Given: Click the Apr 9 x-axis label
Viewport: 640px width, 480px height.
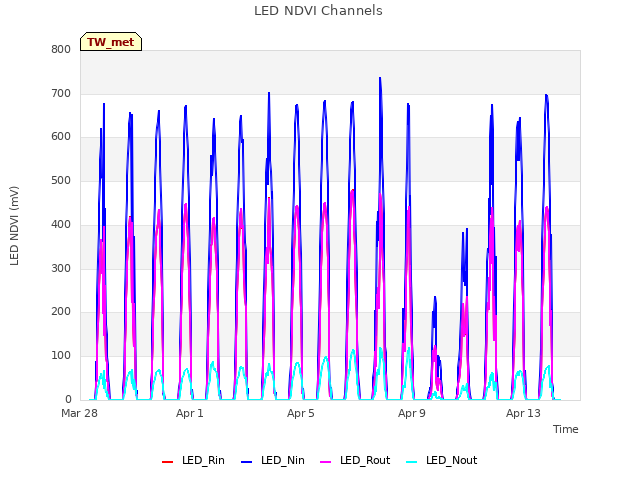Looking at the screenshot, I should click(x=411, y=413).
